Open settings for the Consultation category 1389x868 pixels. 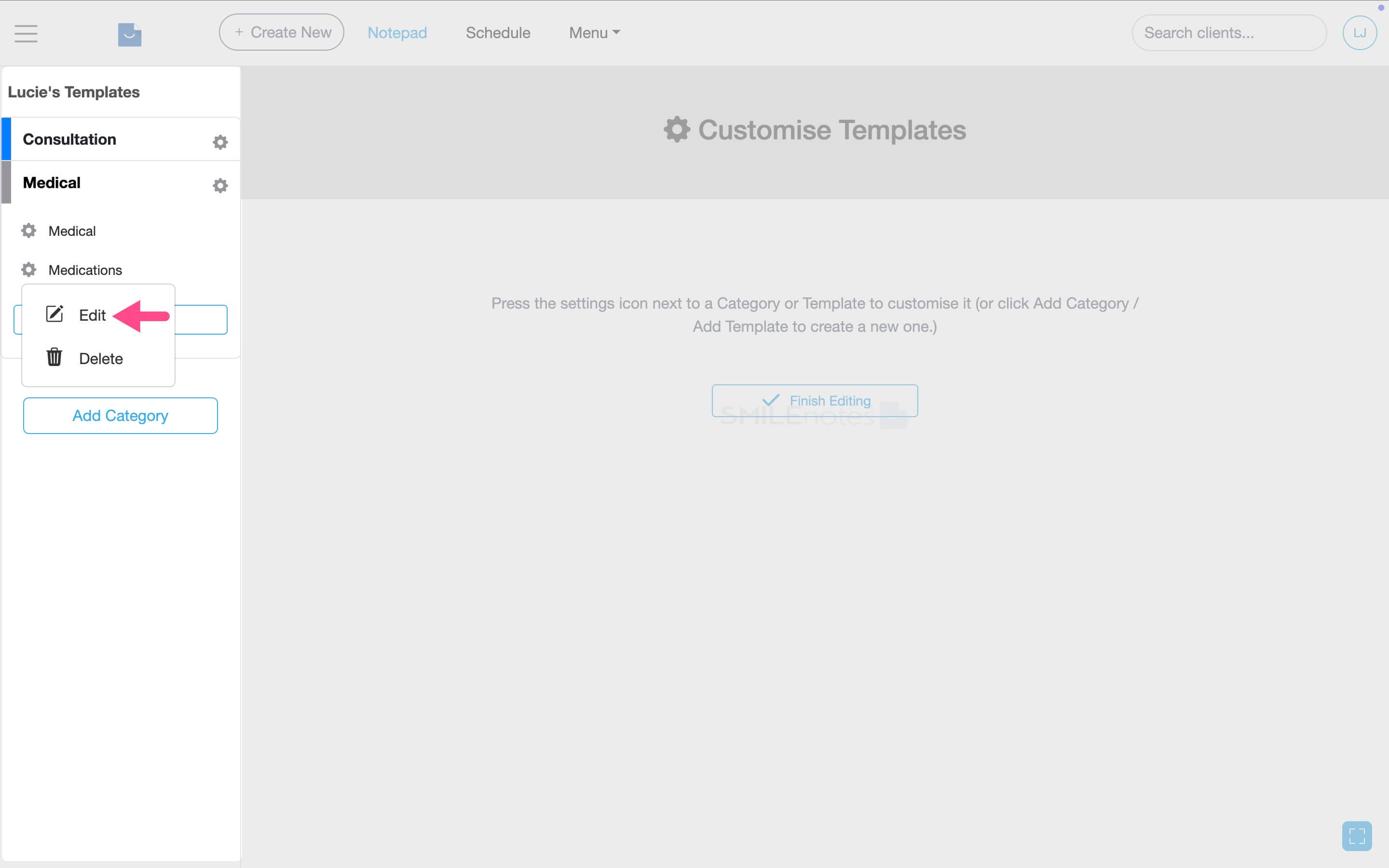point(220,141)
